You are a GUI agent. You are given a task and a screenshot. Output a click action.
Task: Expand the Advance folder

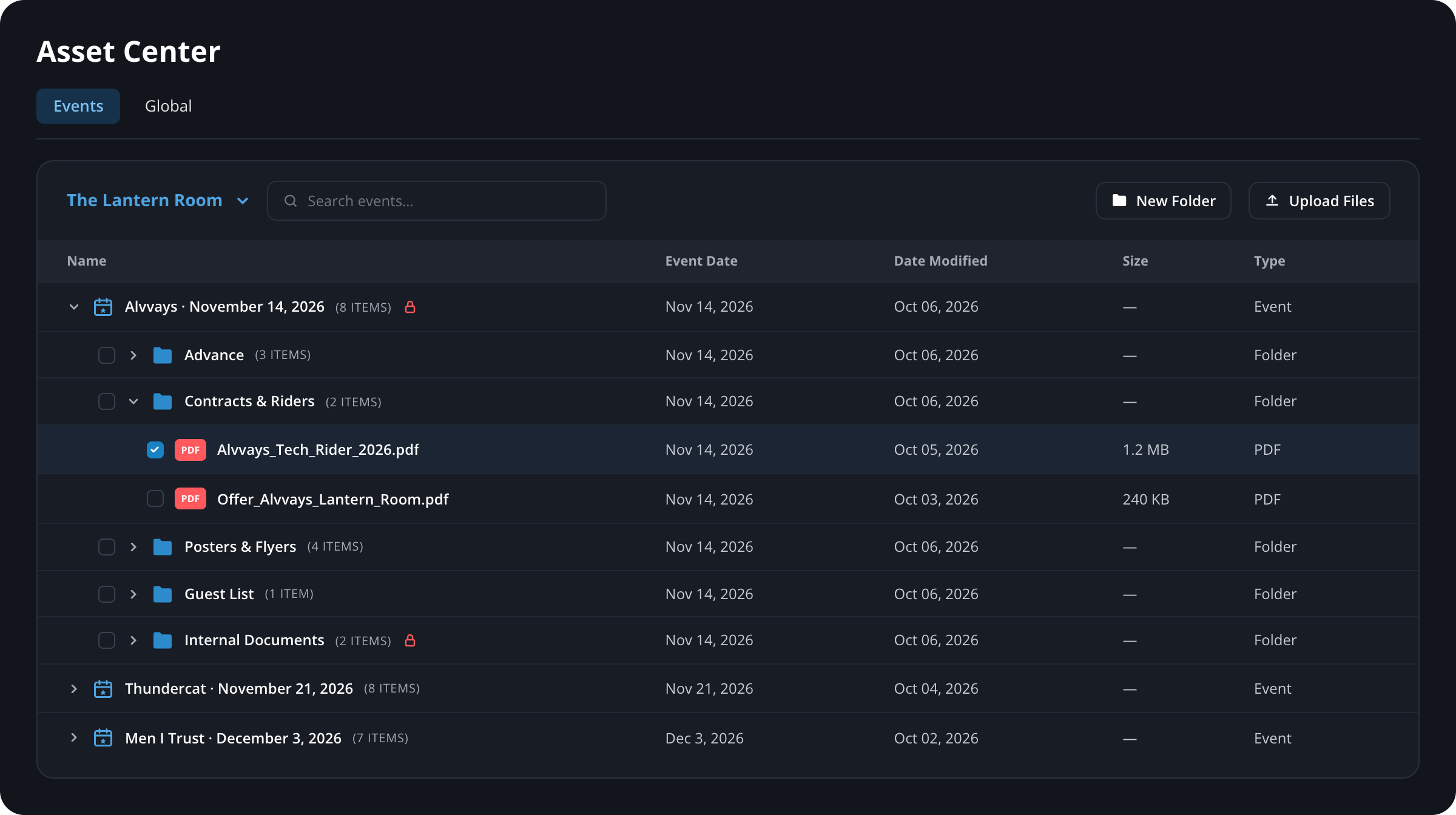pyautogui.click(x=133, y=355)
